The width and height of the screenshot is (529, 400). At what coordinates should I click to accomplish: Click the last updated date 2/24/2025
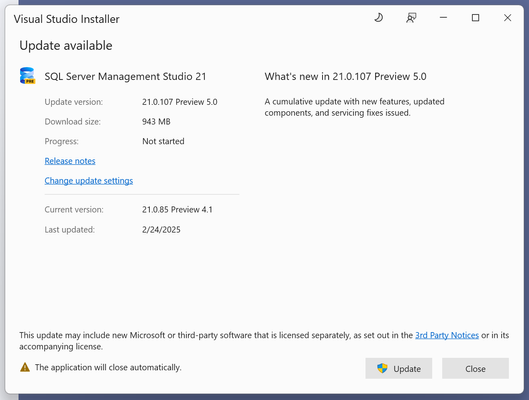click(x=161, y=230)
